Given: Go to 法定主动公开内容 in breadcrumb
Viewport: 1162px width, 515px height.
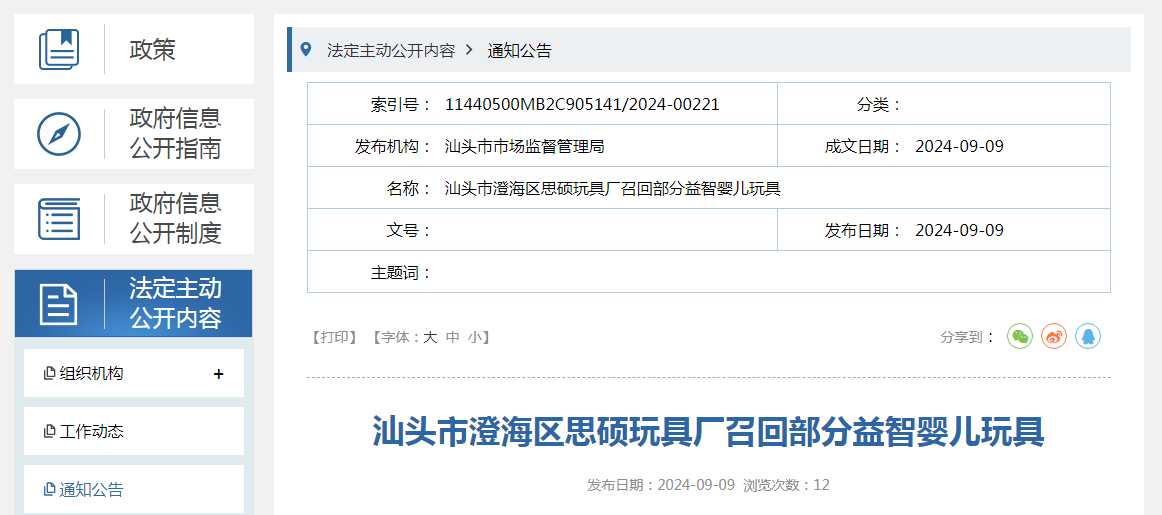Looking at the screenshot, I should (x=390, y=50).
